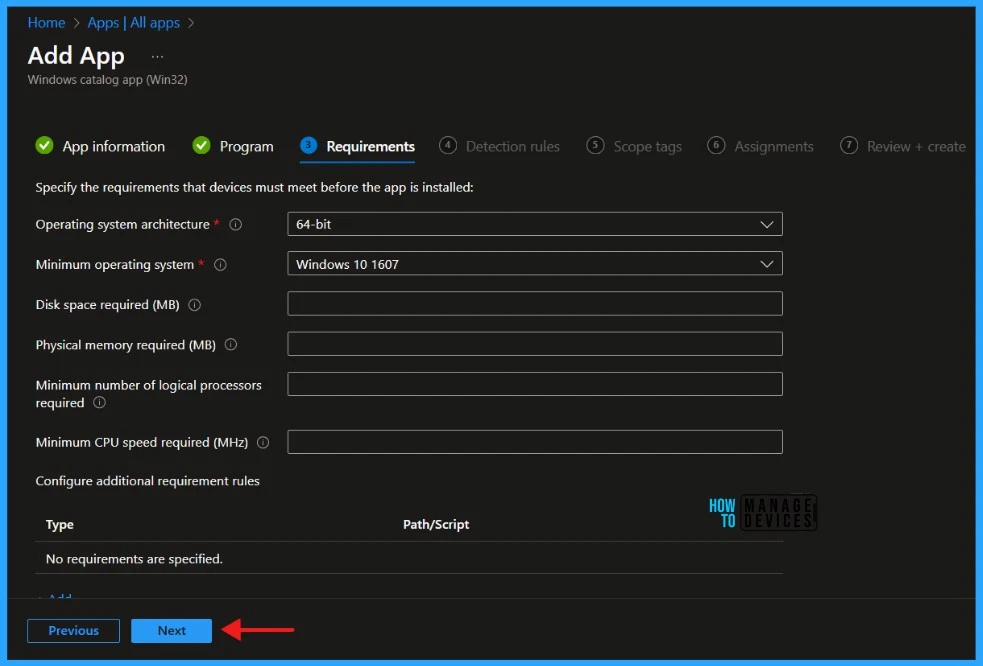Click the info icon next to Physical memory required
The image size is (983, 666).
tap(231, 344)
